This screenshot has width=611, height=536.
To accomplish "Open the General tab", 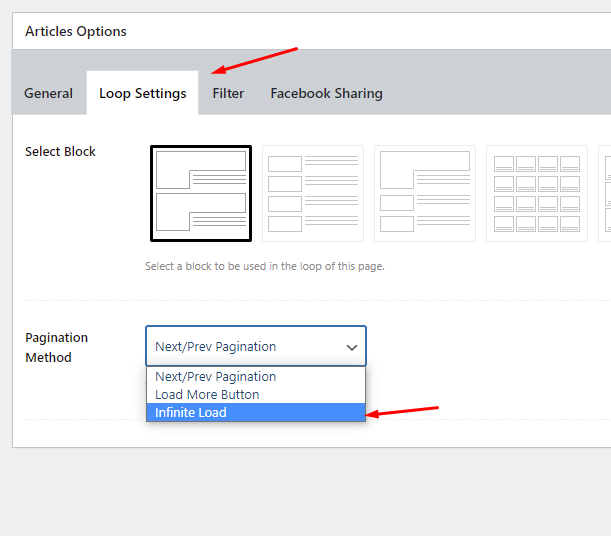I will click(48, 93).
